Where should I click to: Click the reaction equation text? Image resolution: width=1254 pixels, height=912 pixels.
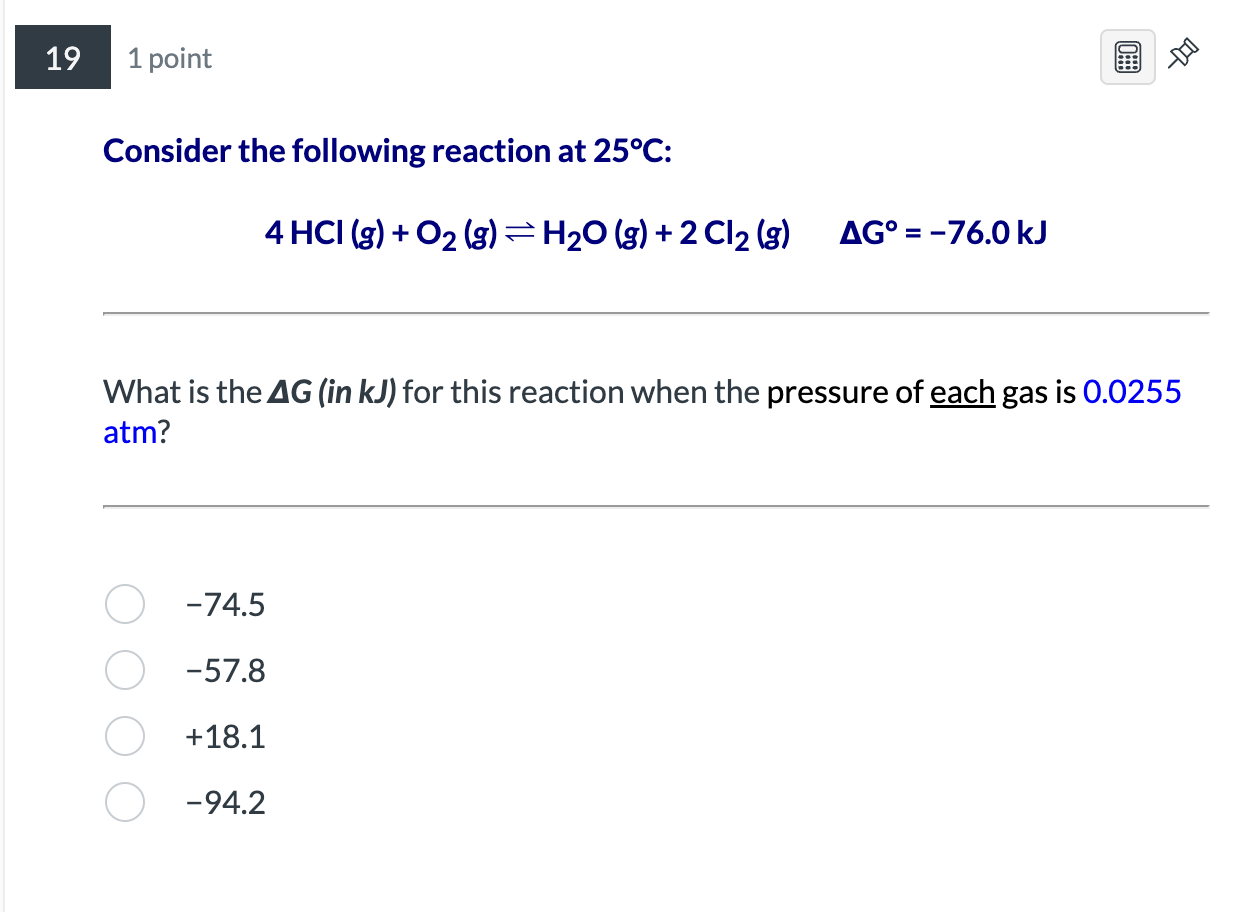coord(527,232)
